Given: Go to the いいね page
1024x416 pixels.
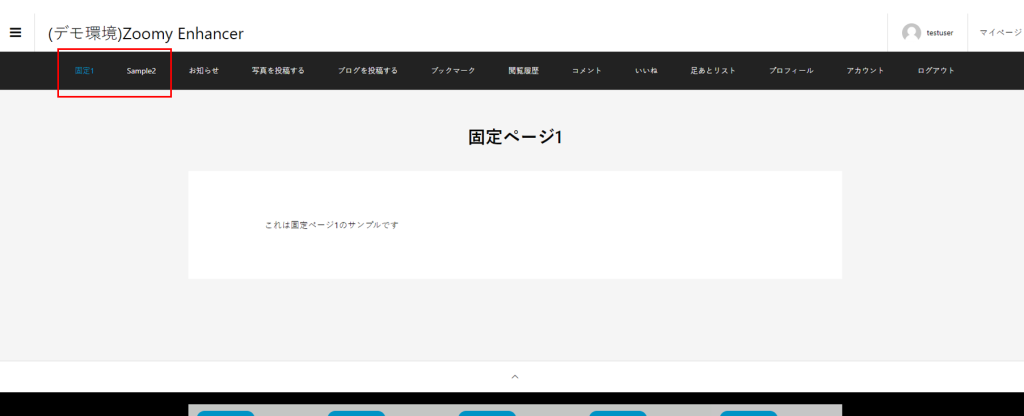Looking at the screenshot, I should click(646, 71).
